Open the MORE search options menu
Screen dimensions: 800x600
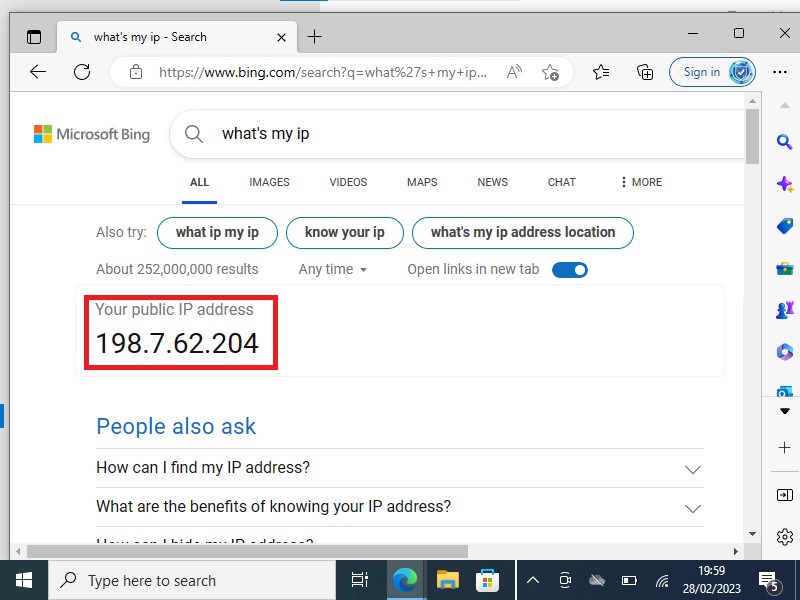(641, 182)
